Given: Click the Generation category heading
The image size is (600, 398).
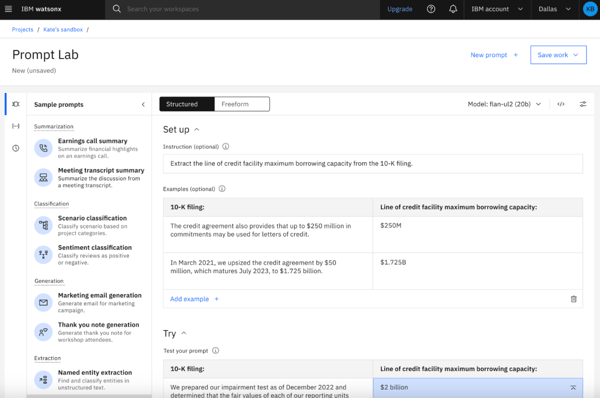Looking at the screenshot, I should [x=49, y=281].
